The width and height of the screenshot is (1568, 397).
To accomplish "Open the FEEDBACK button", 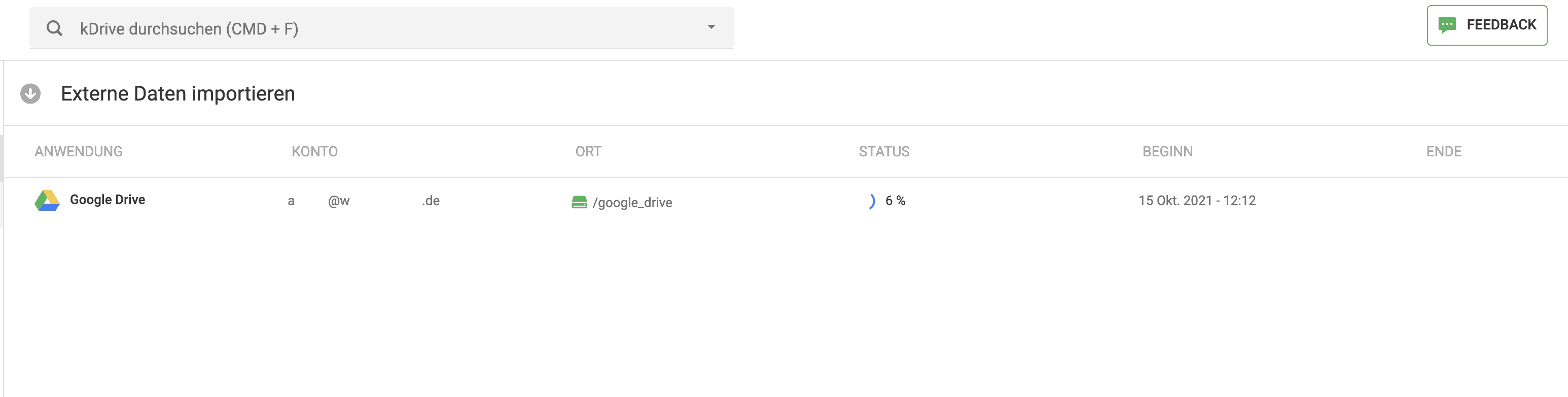I will pos(1486,25).
